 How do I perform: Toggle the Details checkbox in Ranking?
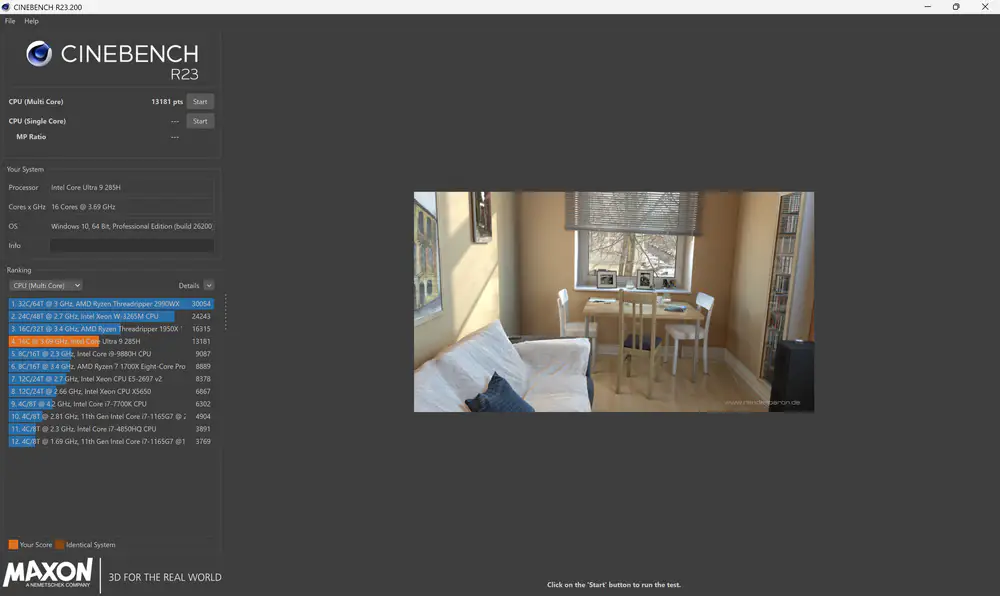(x=208, y=286)
